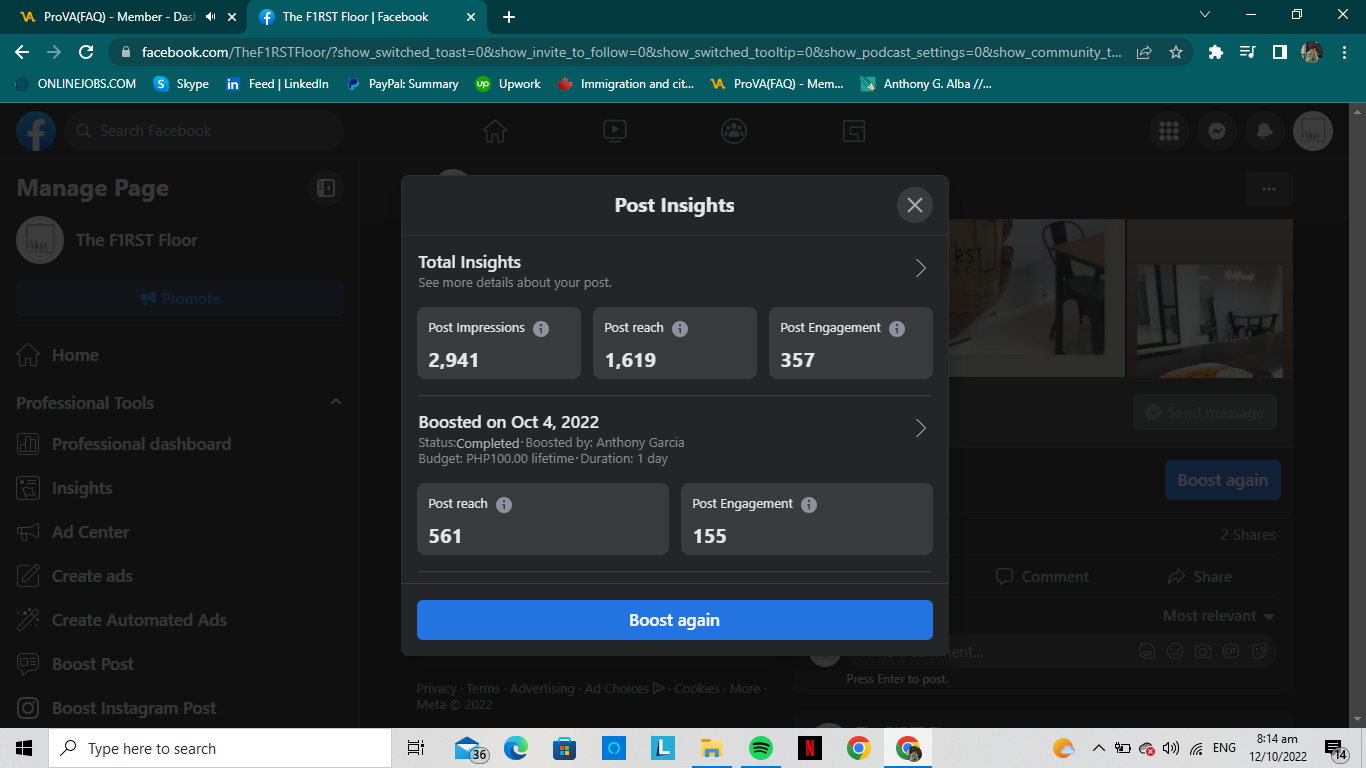Click the Facebook logo icon
Image resolution: width=1366 pixels, height=768 pixels.
tap(36, 131)
